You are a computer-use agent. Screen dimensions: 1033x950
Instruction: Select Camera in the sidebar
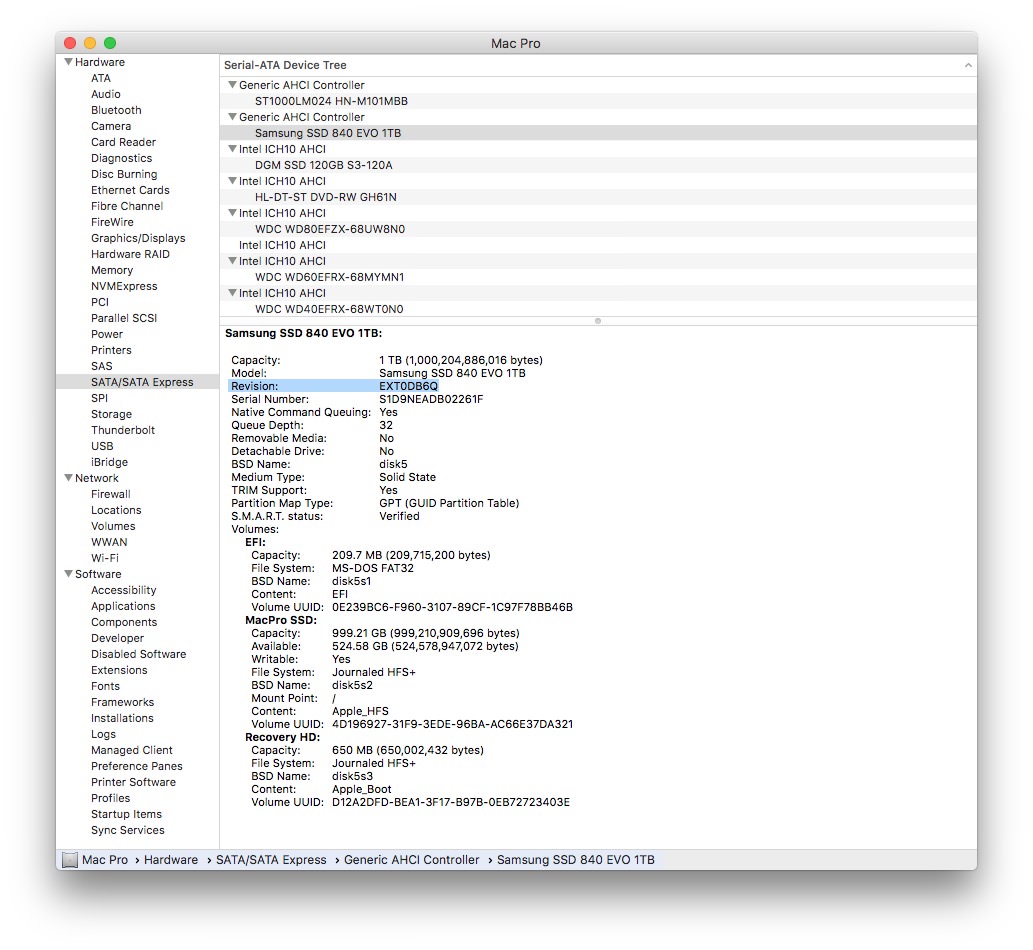111,126
